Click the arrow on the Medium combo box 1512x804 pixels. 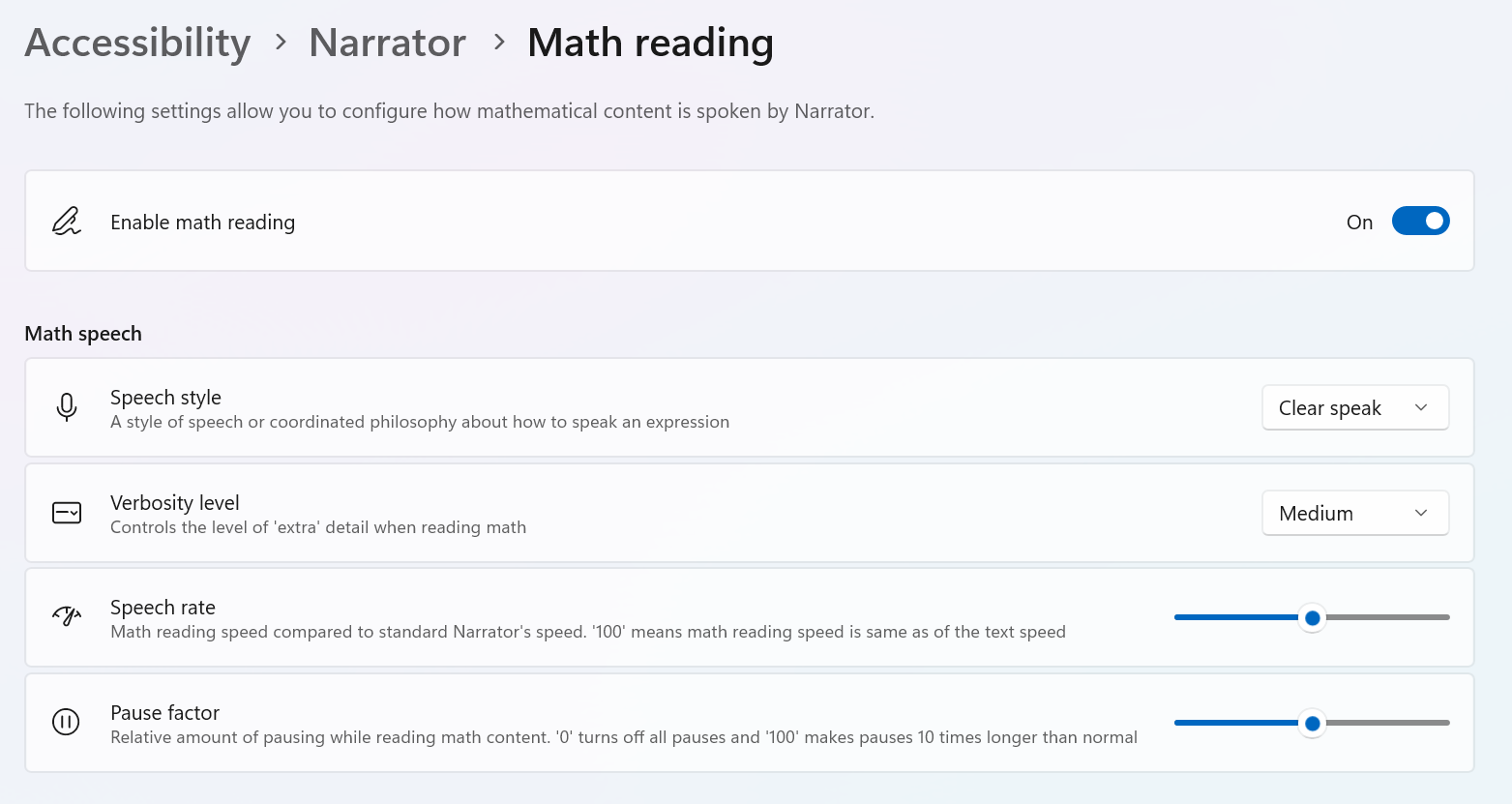click(1421, 513)
